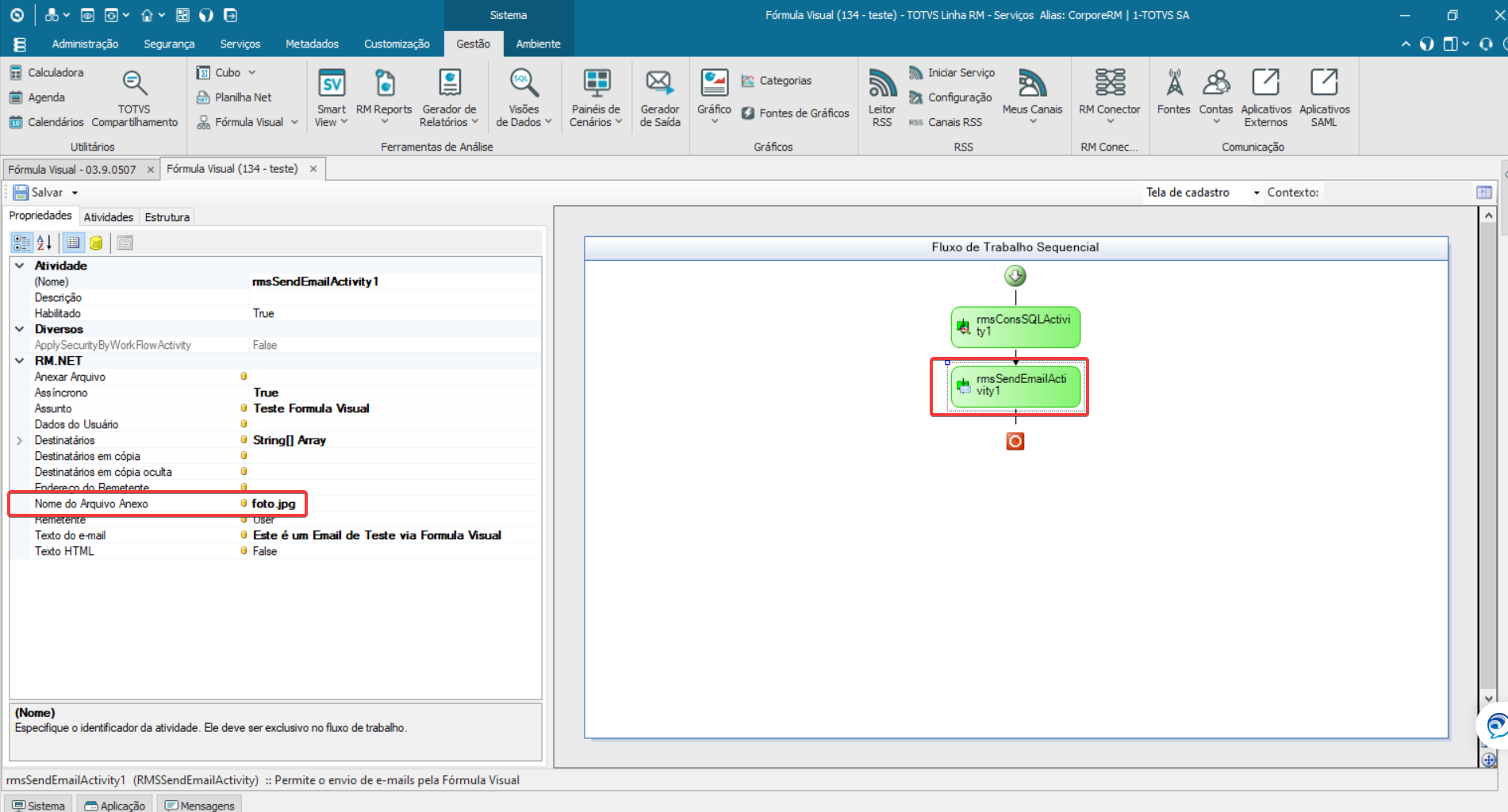The height and width of the screenshot is (812, 1508).
Task: Switch to the Atividades tab
Action: [x=109, y=216]
